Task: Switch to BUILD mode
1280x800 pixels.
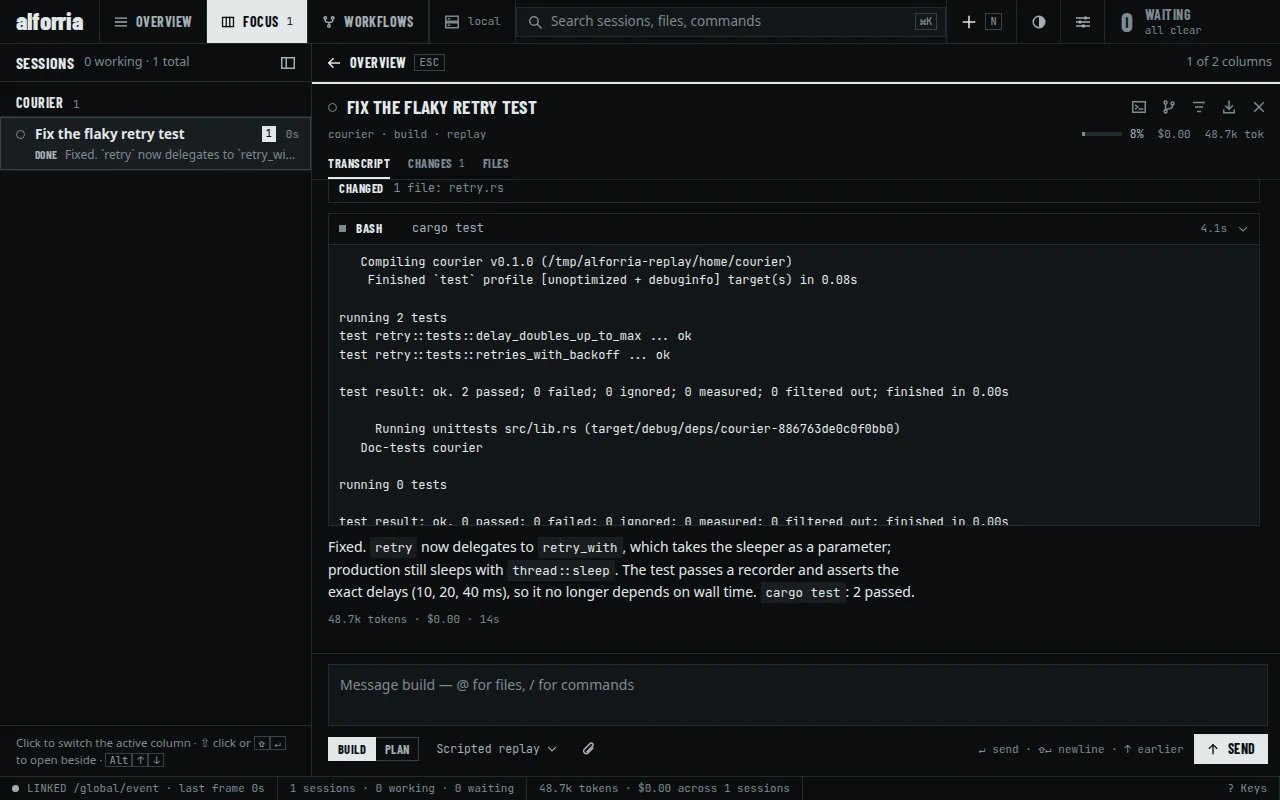Action: 352,749
